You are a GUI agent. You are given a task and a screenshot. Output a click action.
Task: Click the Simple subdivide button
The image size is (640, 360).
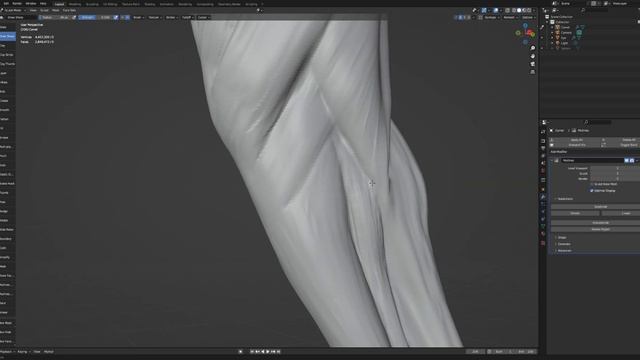[575, 213]
